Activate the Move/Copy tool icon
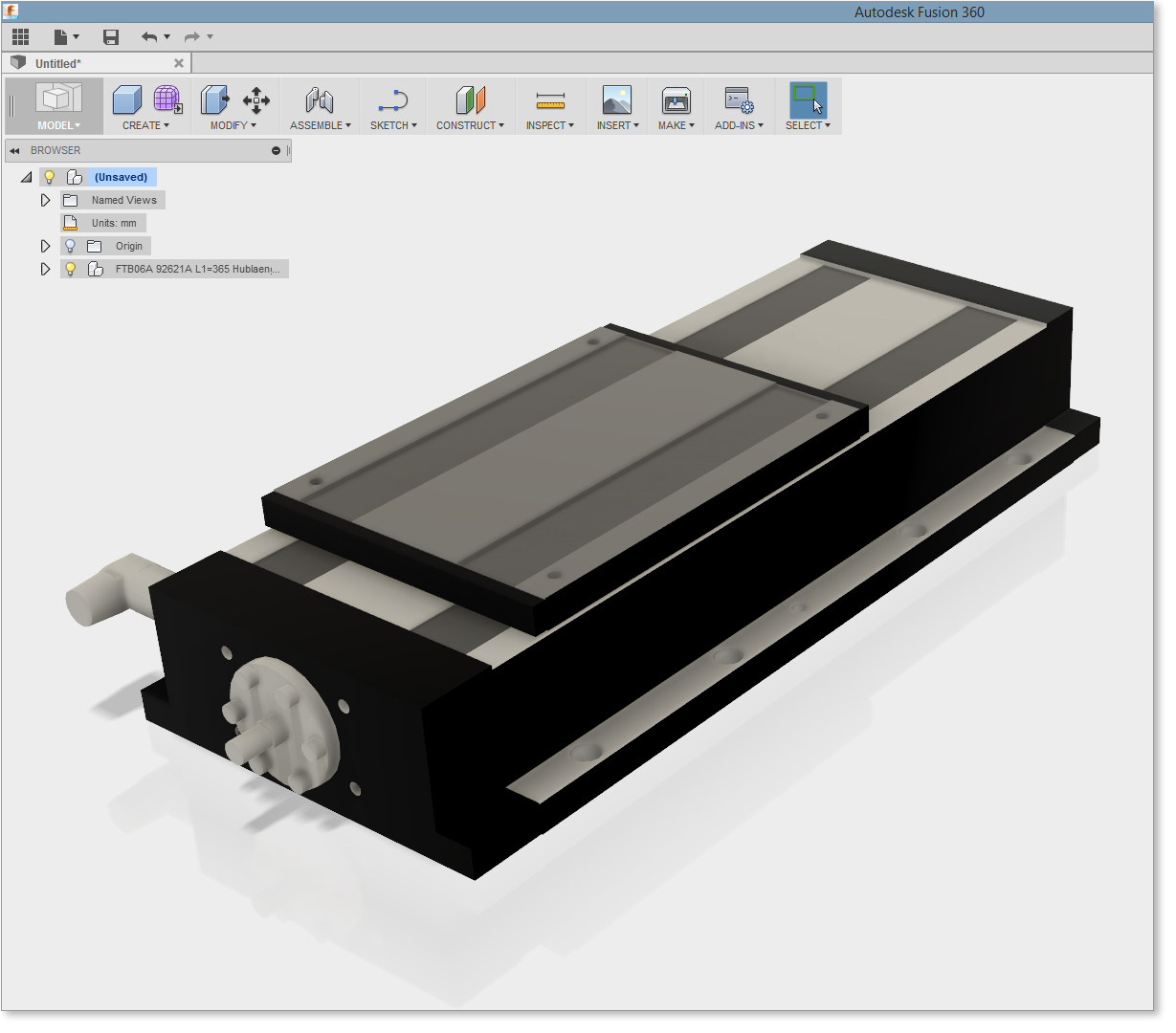 pyautogui.click(x=255, y=100)
